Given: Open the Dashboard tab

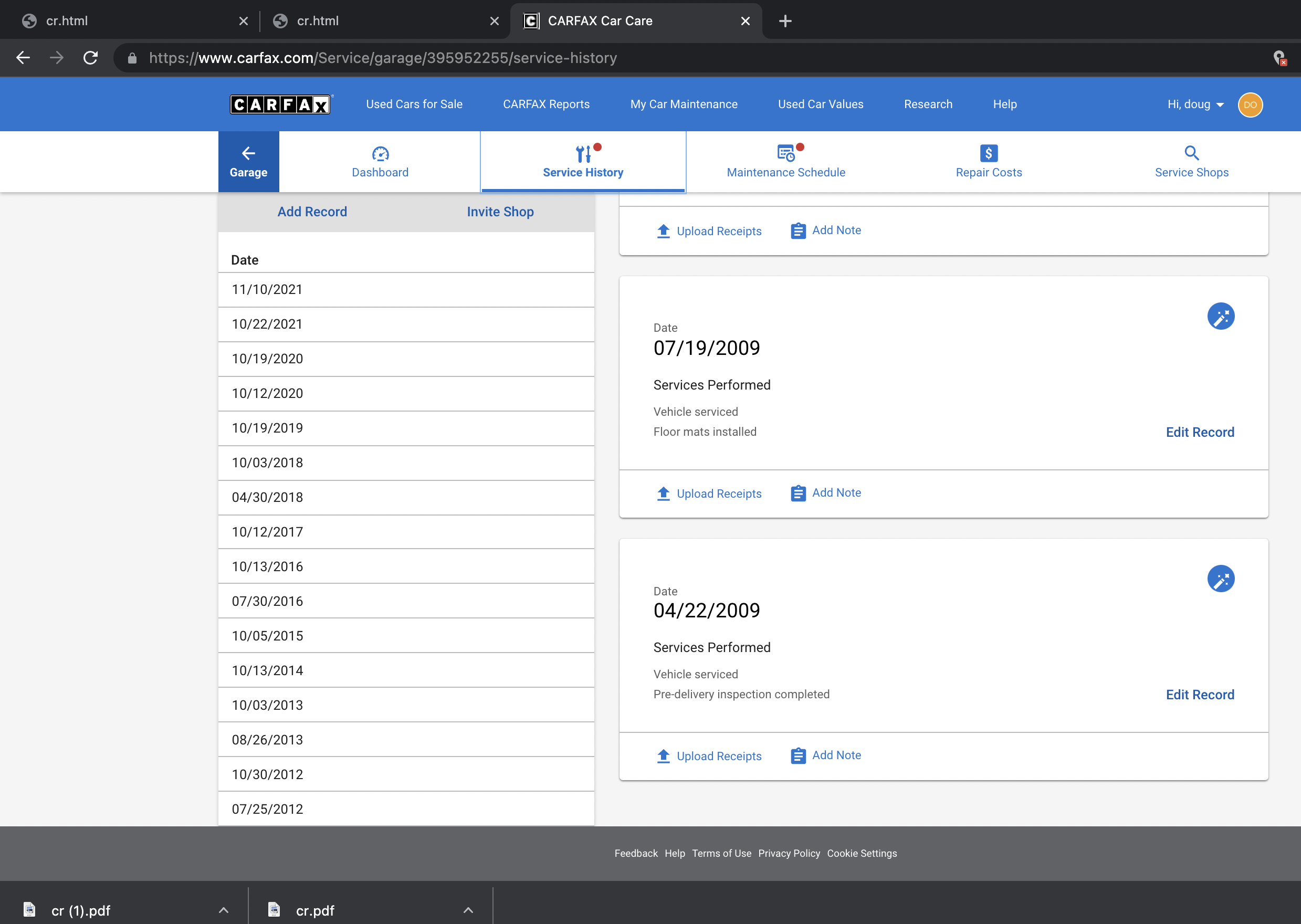Looking at the screenshot, I should pyautogui.click(x=380, y=162).
